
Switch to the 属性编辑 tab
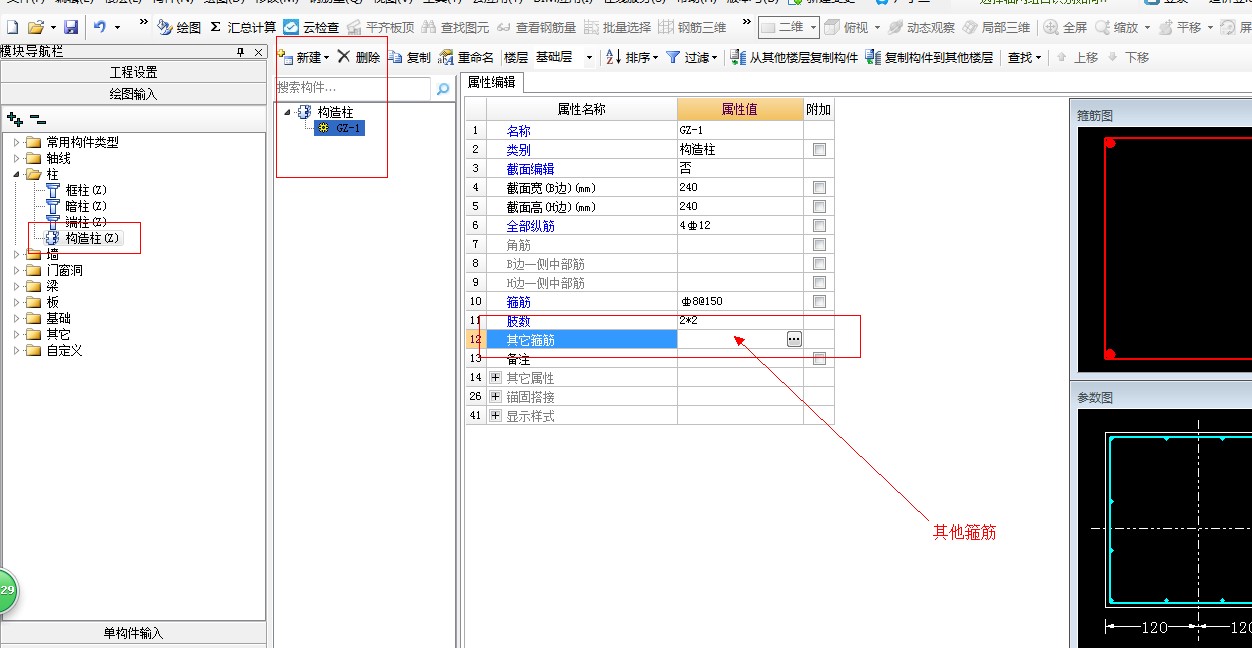tap(491, 82)
